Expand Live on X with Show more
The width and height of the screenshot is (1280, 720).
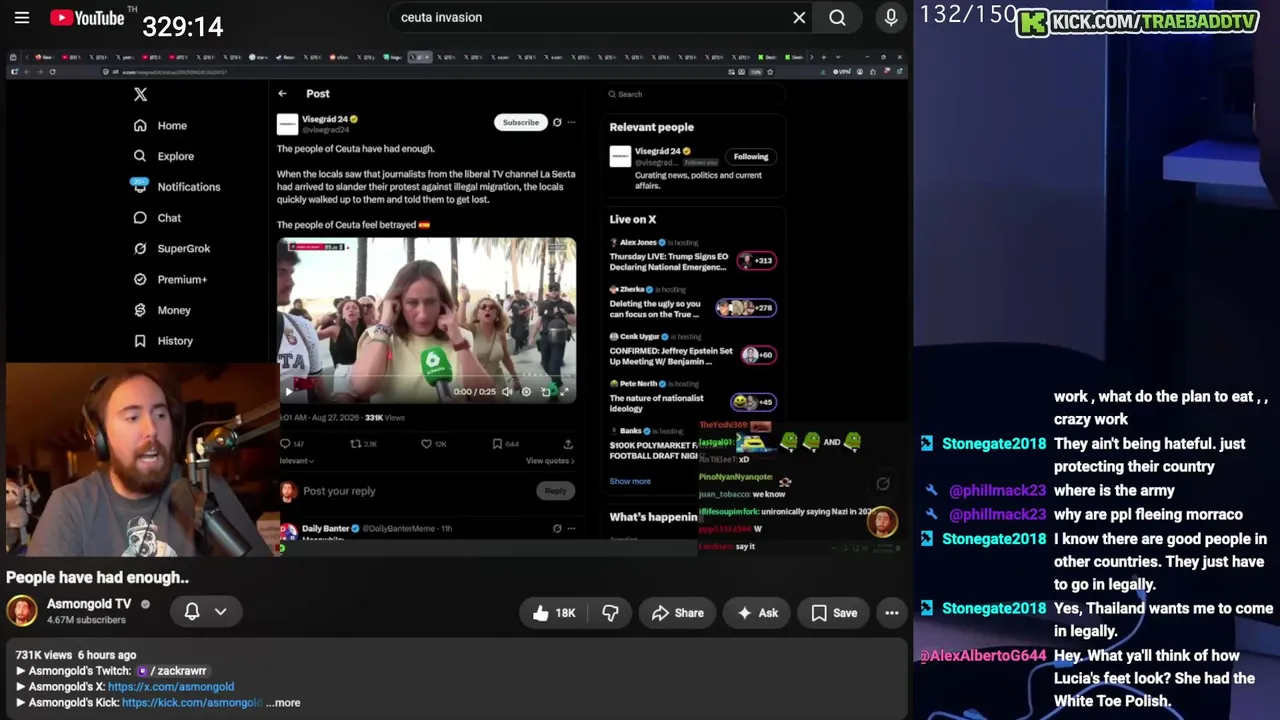[630, 481]
